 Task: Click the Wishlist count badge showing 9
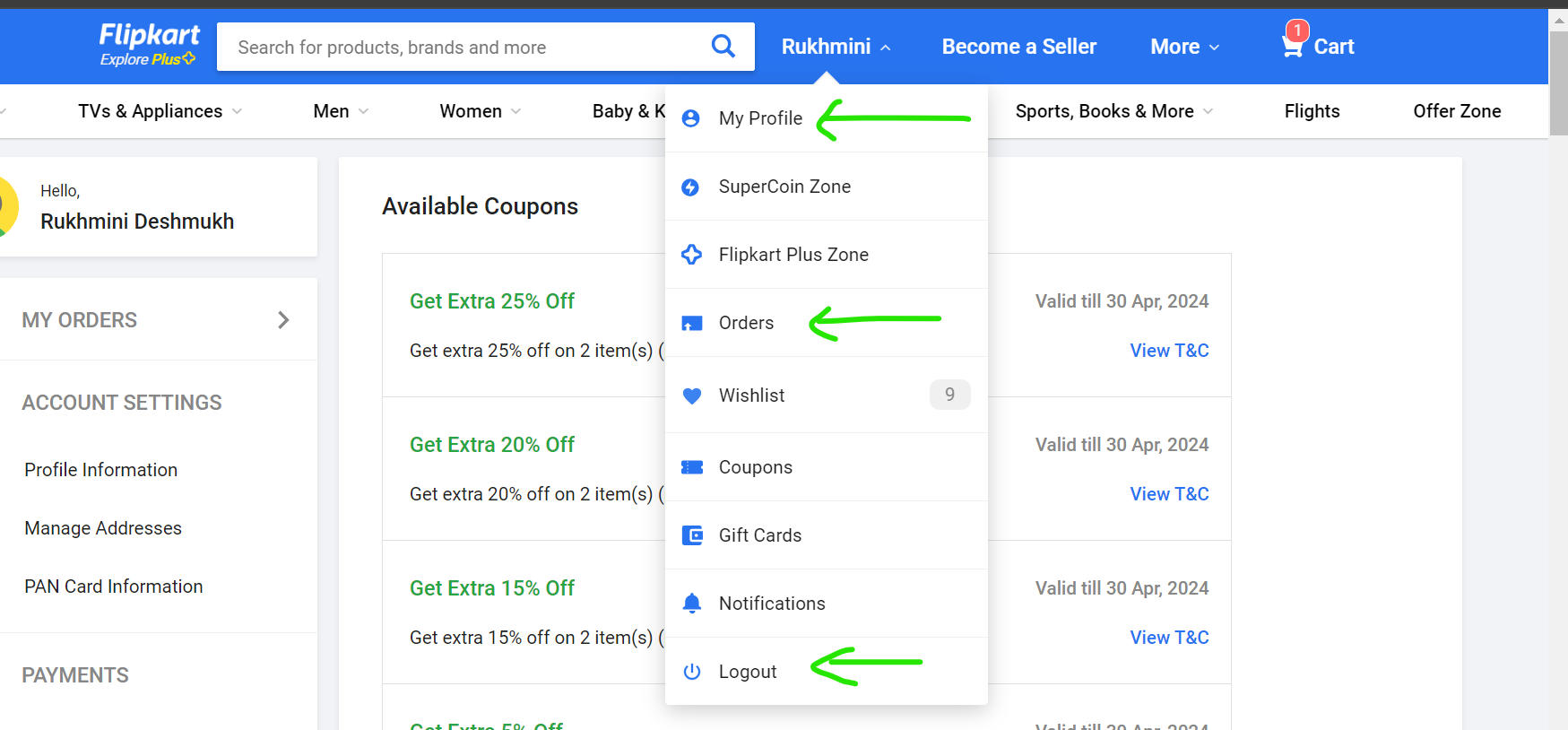pyautogui.click(x=949, y=395)
